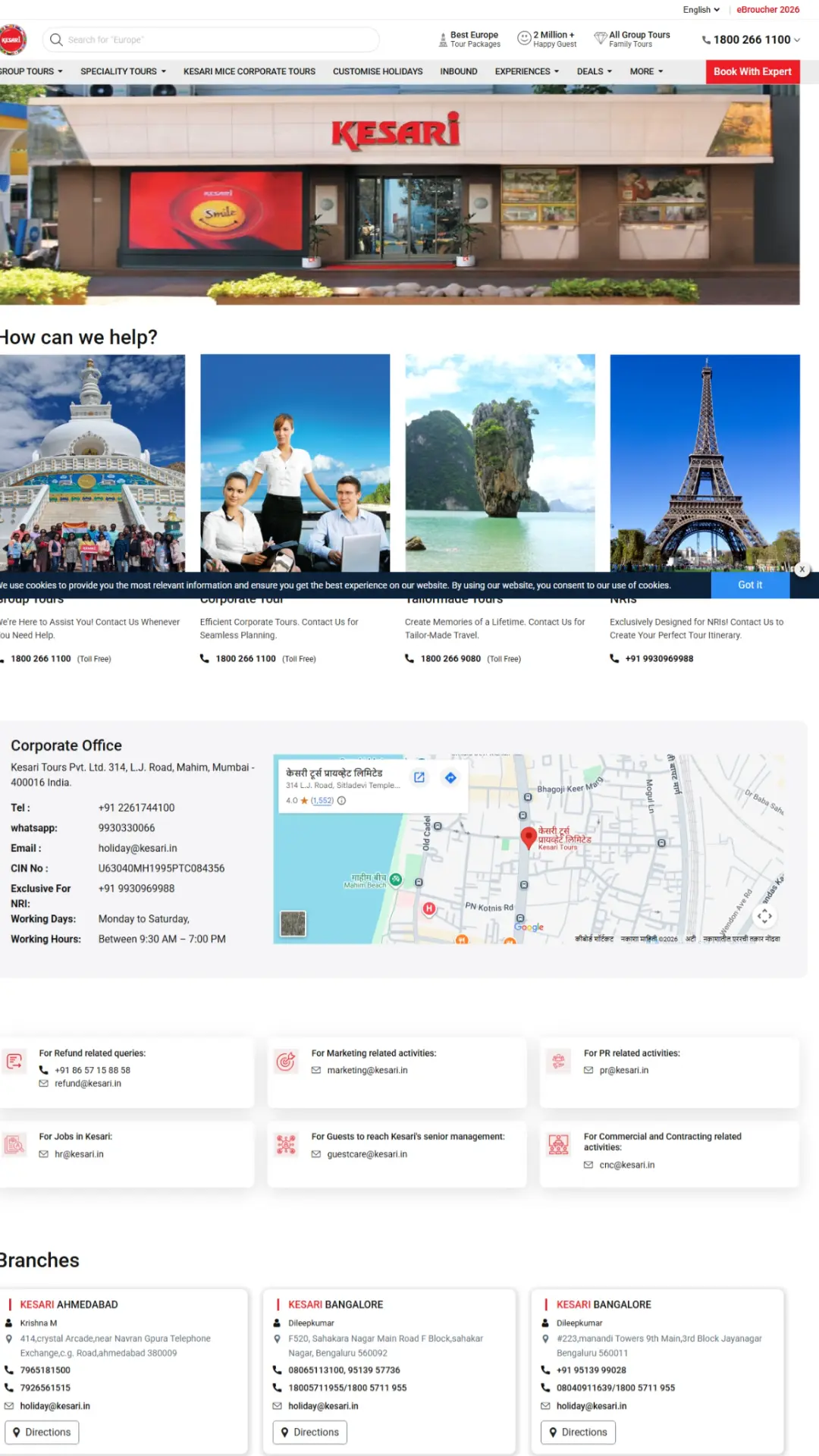Expand the Deals menu

click(594, 71)
